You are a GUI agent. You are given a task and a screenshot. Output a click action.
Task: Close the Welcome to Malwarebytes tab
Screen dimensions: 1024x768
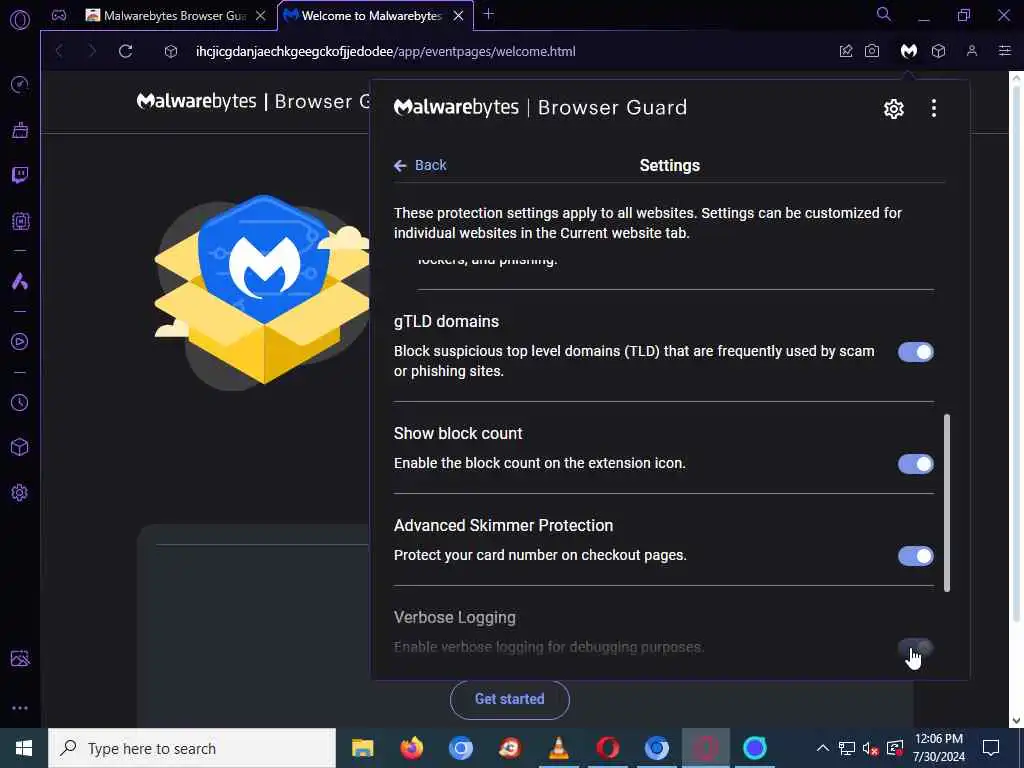click(458, 16)
